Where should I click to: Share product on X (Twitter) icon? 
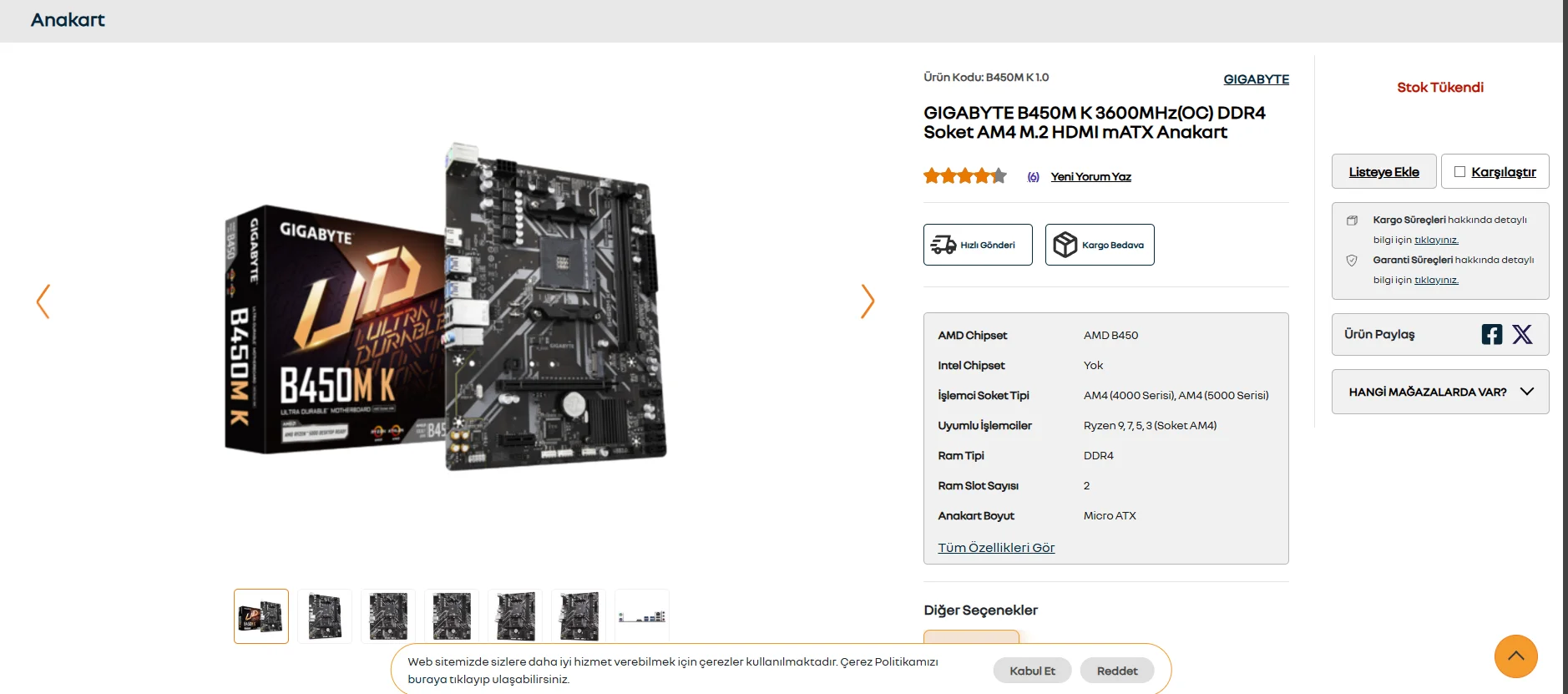pyautogui.click(x=1522, y=334)
